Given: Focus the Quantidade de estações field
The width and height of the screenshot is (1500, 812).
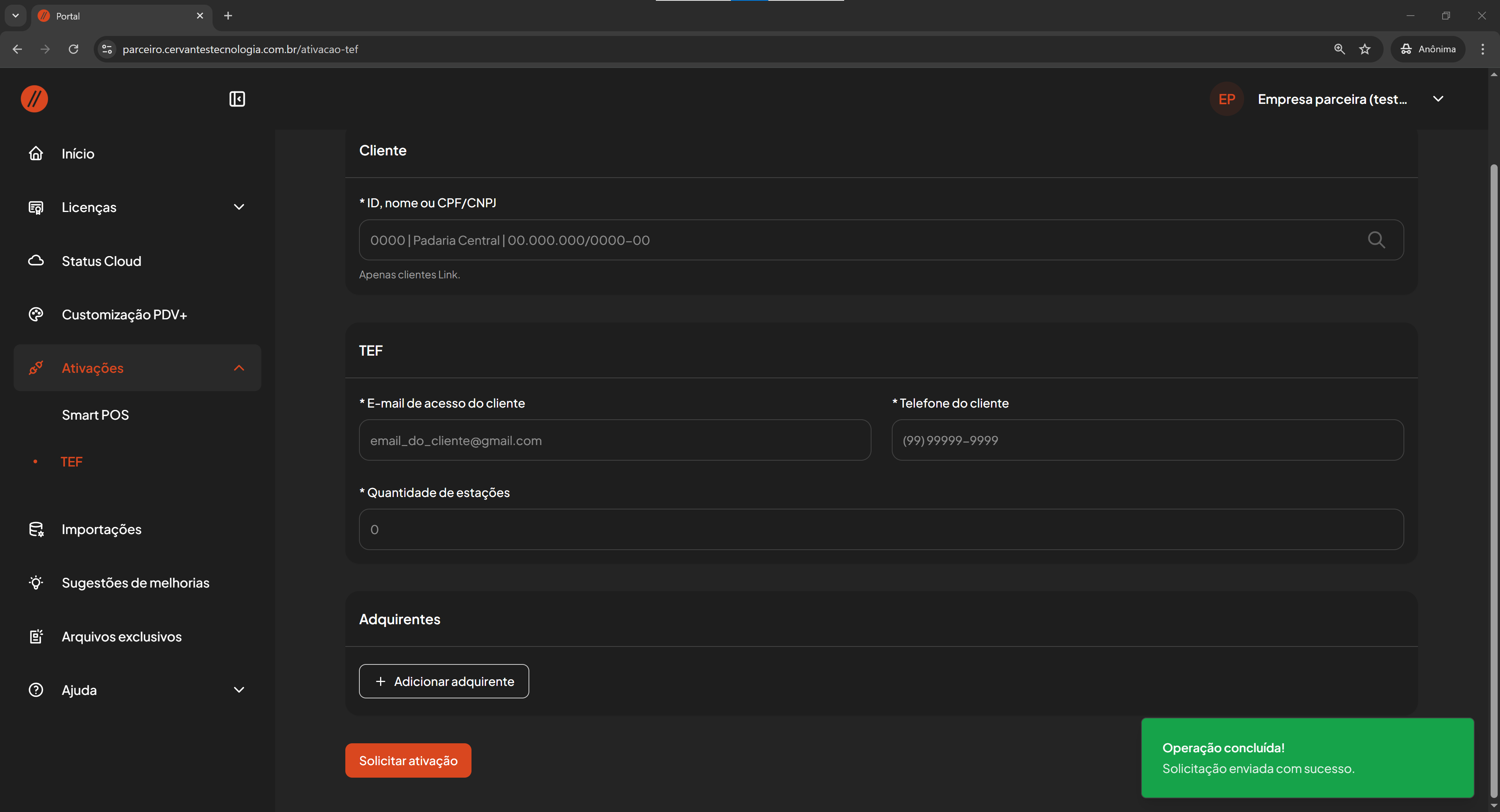Looking at the screenshot, I should (880, 529).
